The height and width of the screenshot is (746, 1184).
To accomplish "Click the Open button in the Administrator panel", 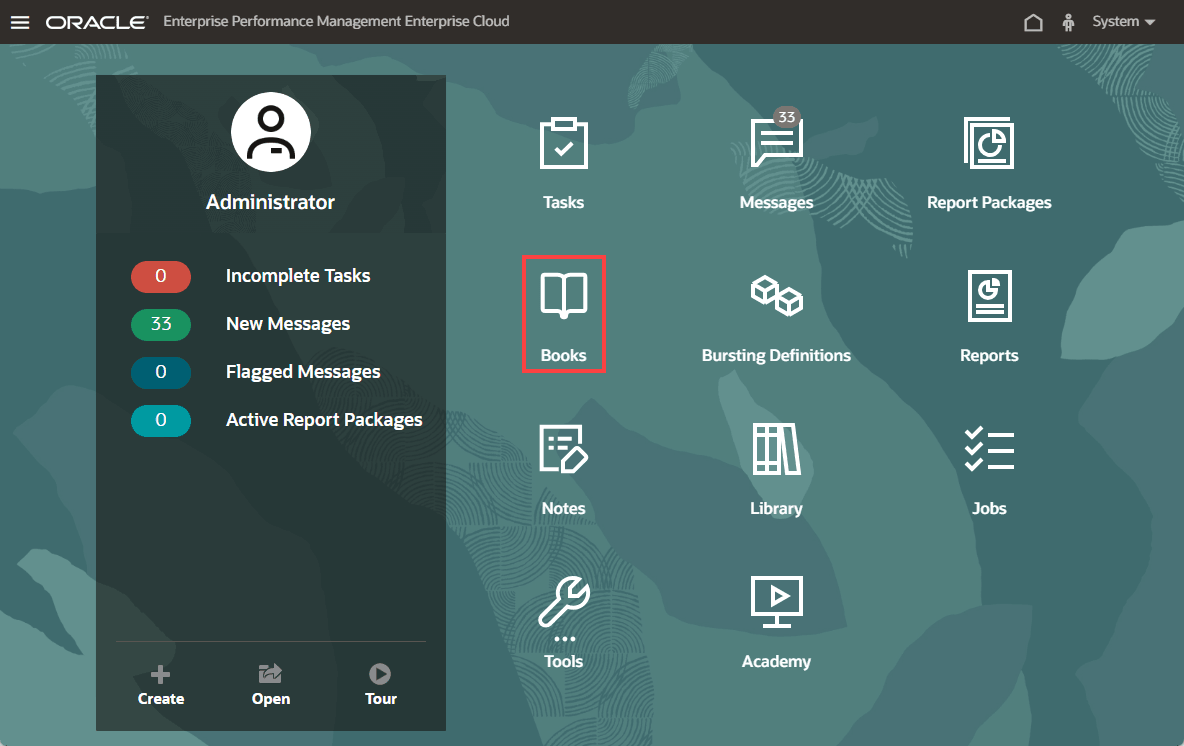I will tap(270, 686).
